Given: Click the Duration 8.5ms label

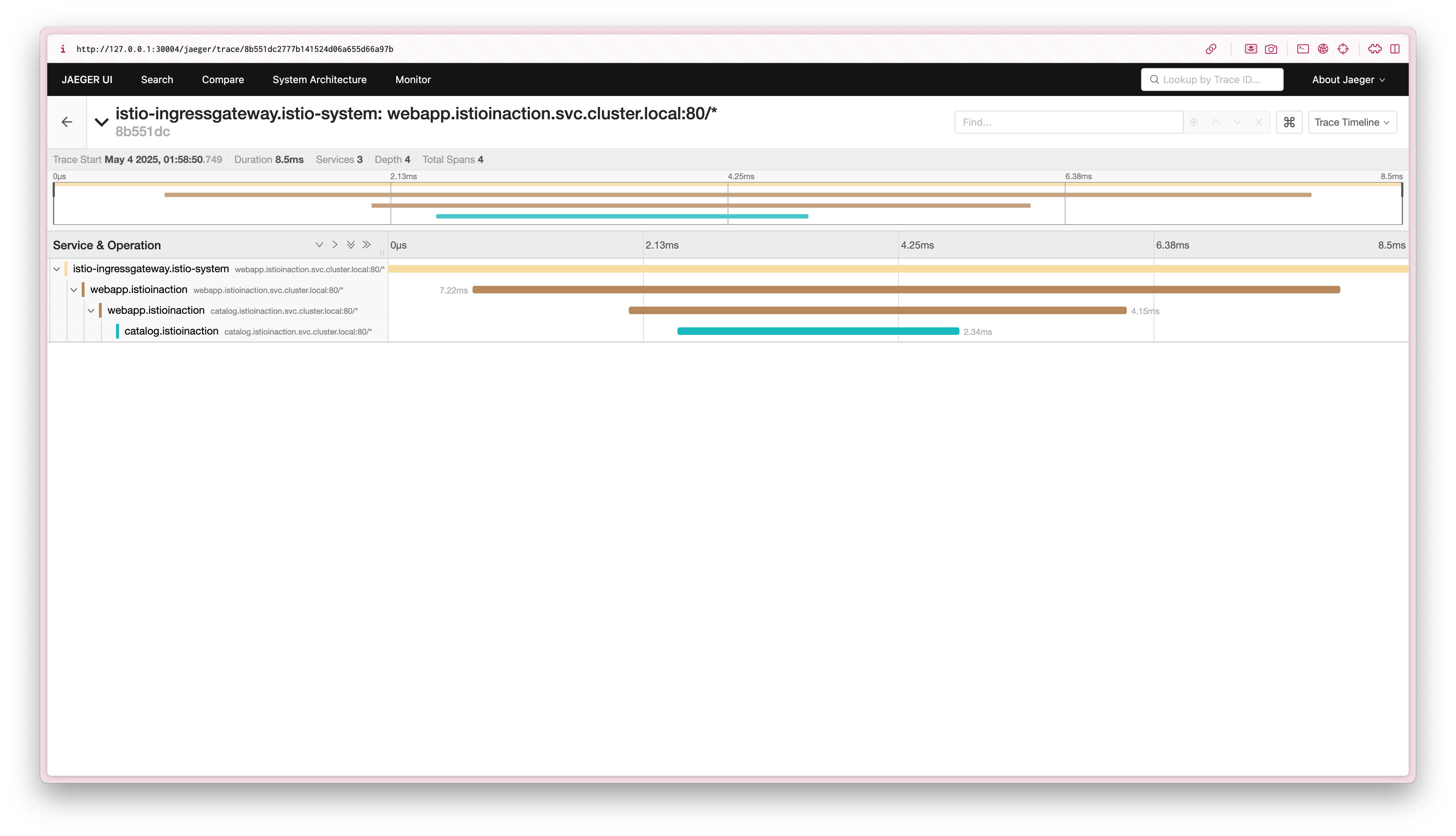Looking at the screenshot, I should [x=269, y=159].
